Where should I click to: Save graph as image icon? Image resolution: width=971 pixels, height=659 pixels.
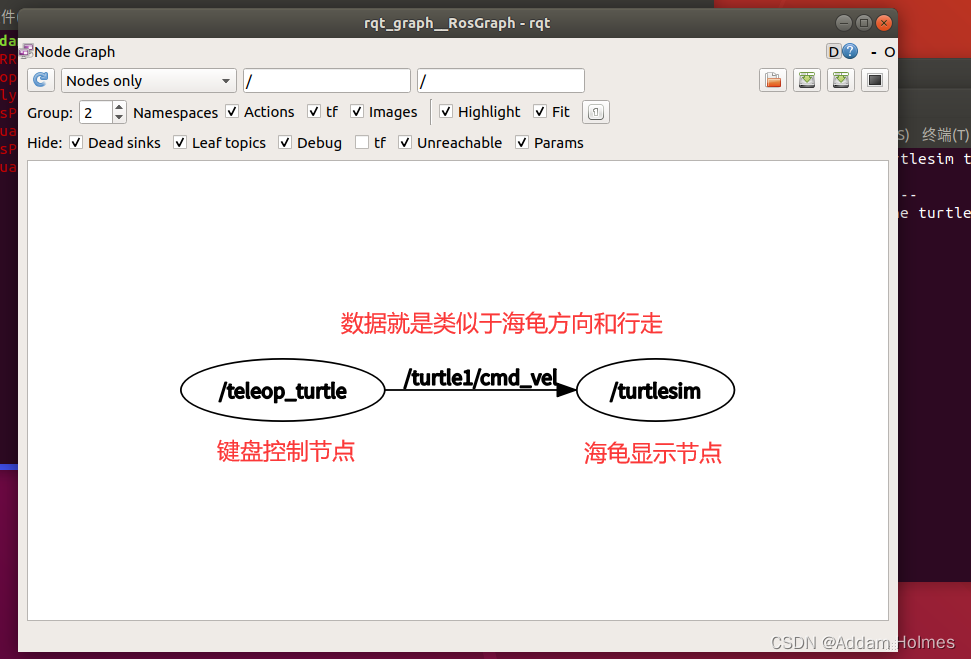[875, 80]
